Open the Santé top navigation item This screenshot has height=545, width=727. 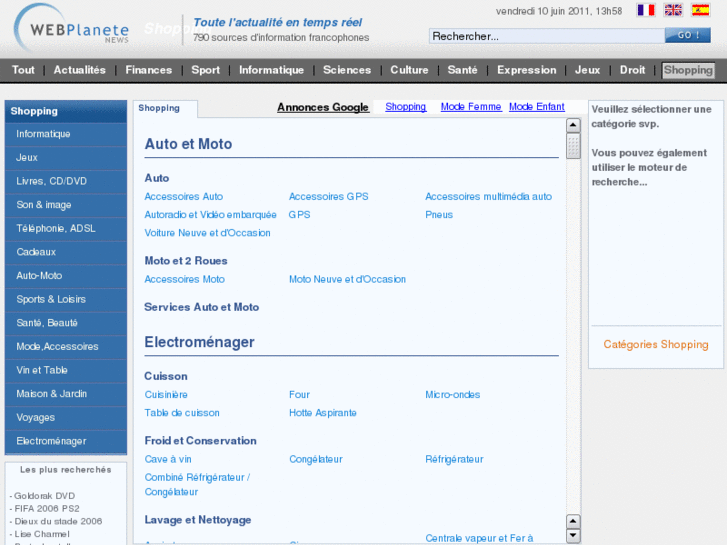click(x=462, y=70)
